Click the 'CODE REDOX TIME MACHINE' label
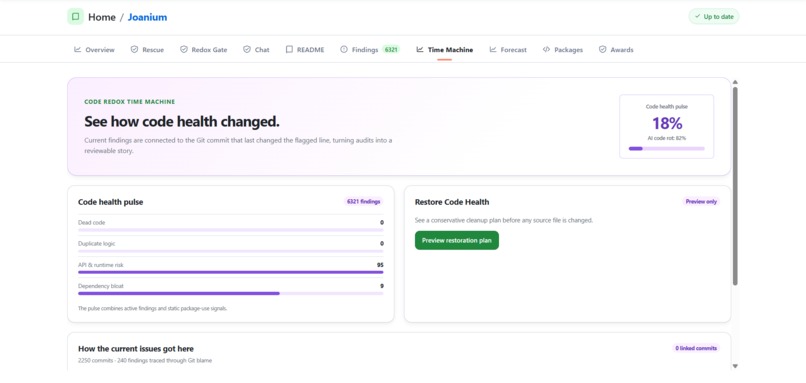 (130, 102)
